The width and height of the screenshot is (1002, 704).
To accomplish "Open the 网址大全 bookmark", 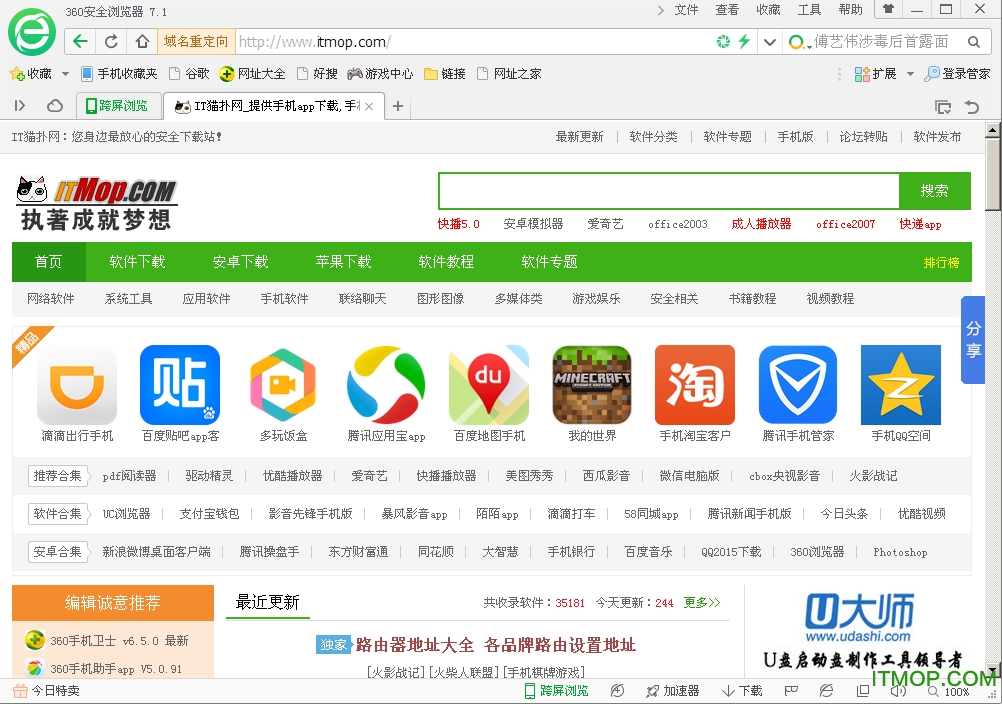I will coord(252,74).
